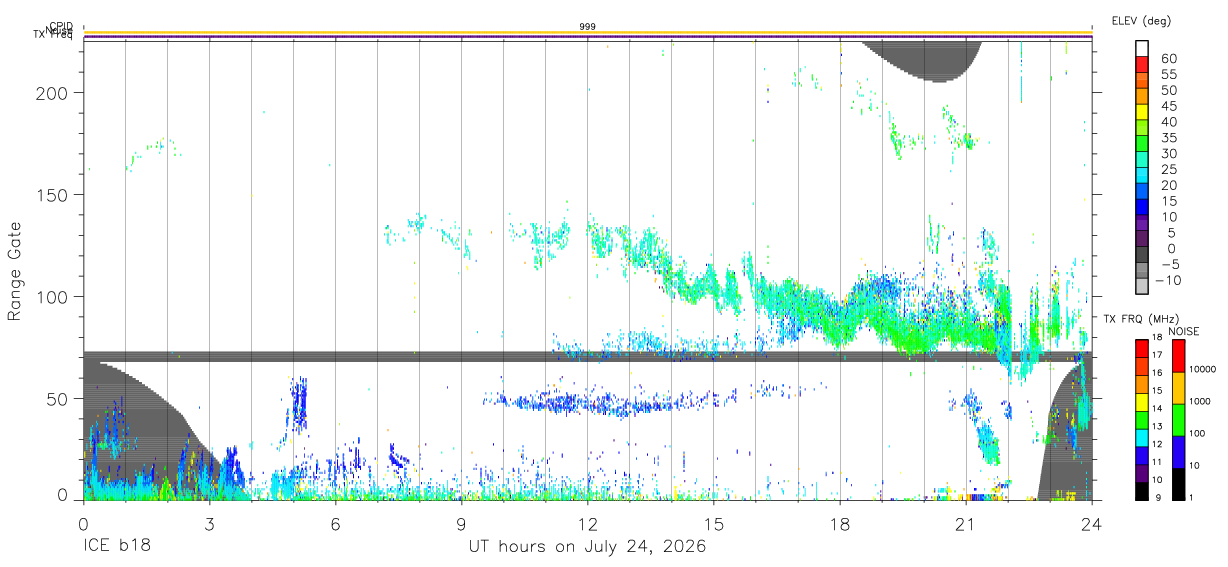The height and width of the screenshot is (567, 1228).
Task: Select the cyan 20–25 degree elevation swatch
Action: 1142,176
